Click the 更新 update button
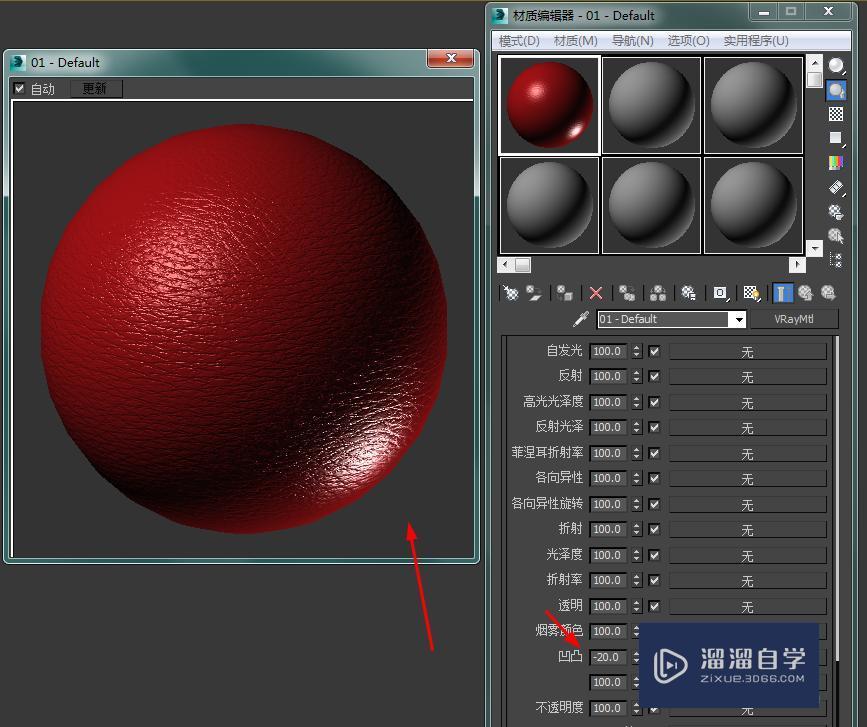 point(95,88)
